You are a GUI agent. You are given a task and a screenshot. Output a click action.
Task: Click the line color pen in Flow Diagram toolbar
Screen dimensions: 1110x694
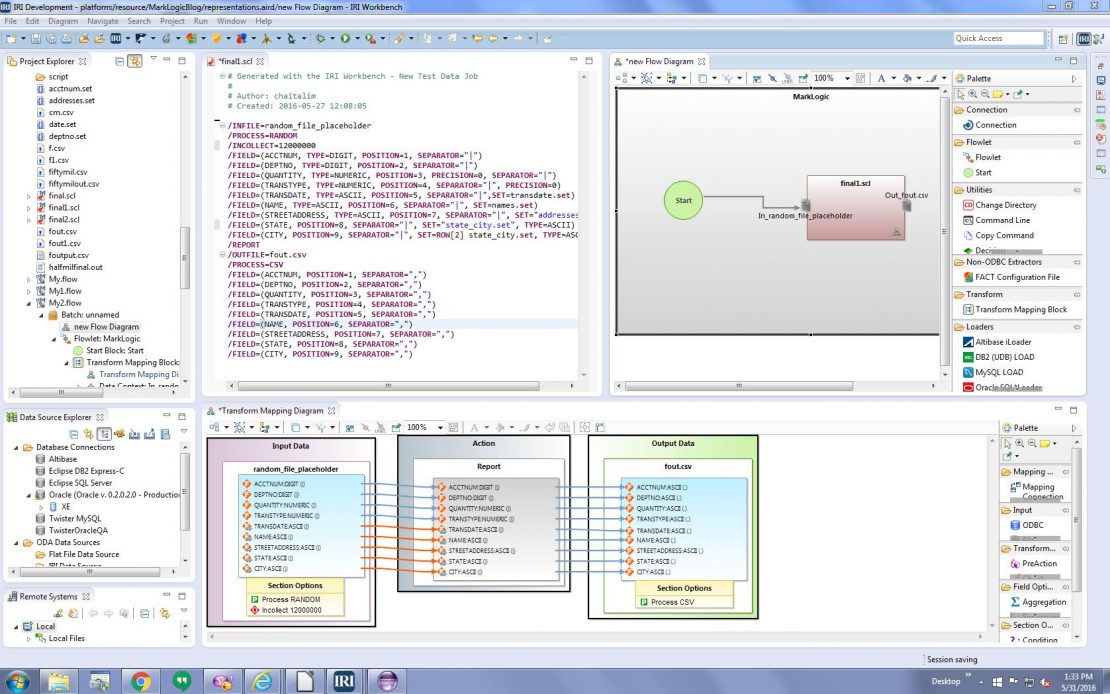click(x=932, y=78)
